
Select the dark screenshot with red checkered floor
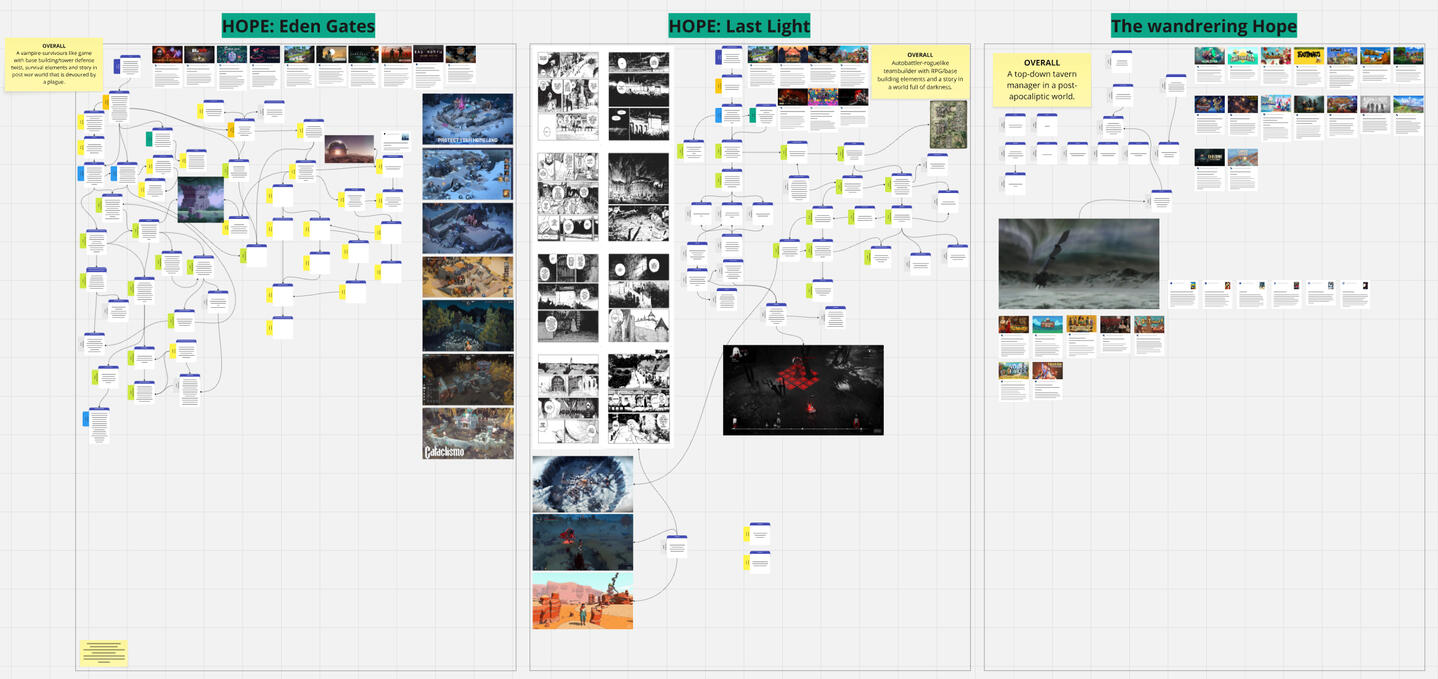(x=803, y=390)
